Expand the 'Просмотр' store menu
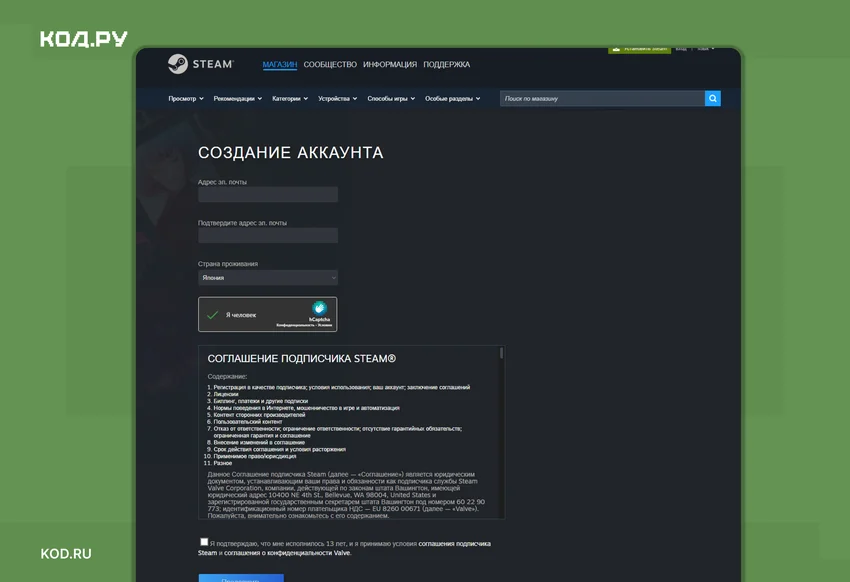This screenshot has width=850, height=582. pos(186,99)
